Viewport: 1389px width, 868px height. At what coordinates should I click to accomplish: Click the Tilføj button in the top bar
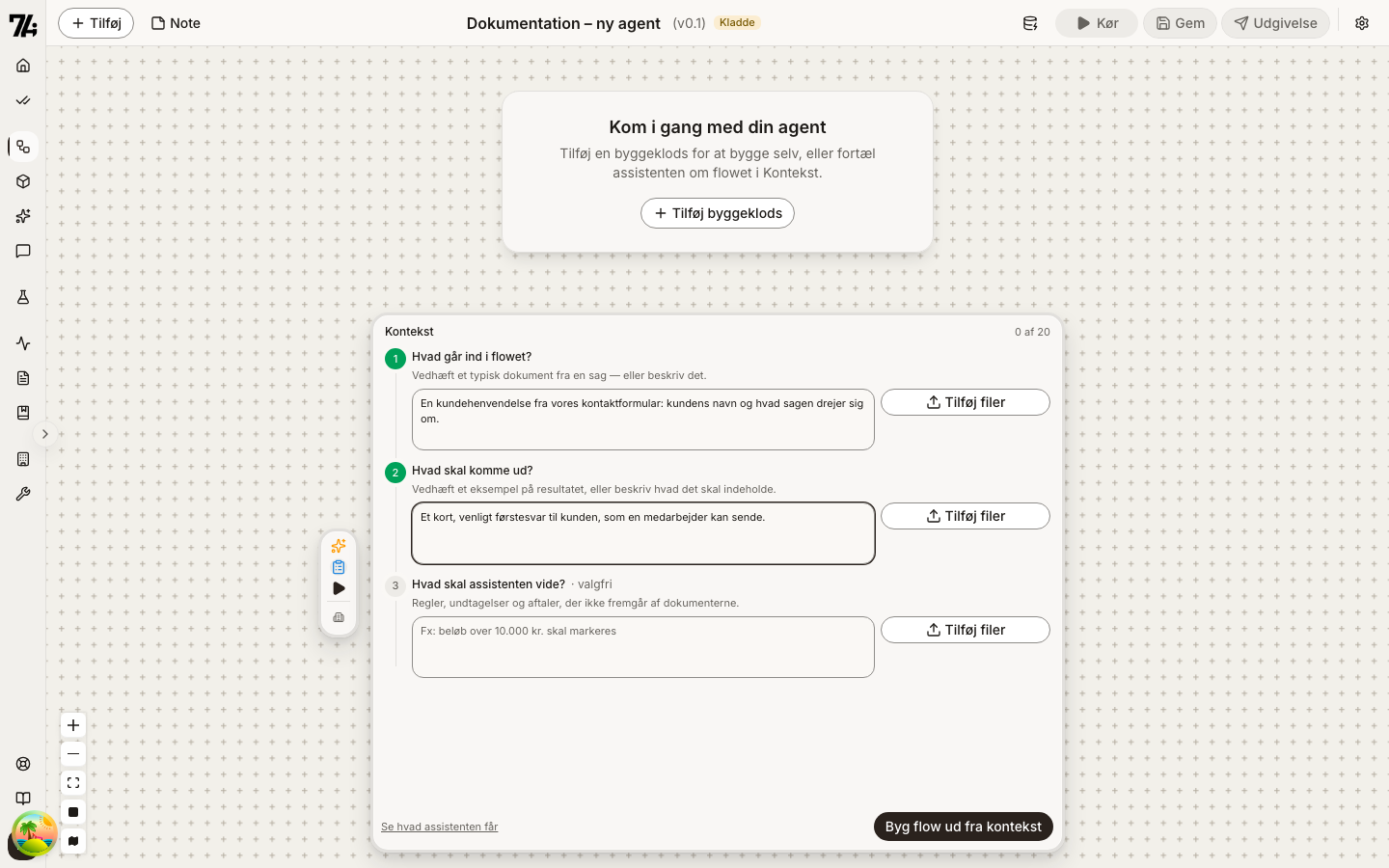tap(95, 23)
